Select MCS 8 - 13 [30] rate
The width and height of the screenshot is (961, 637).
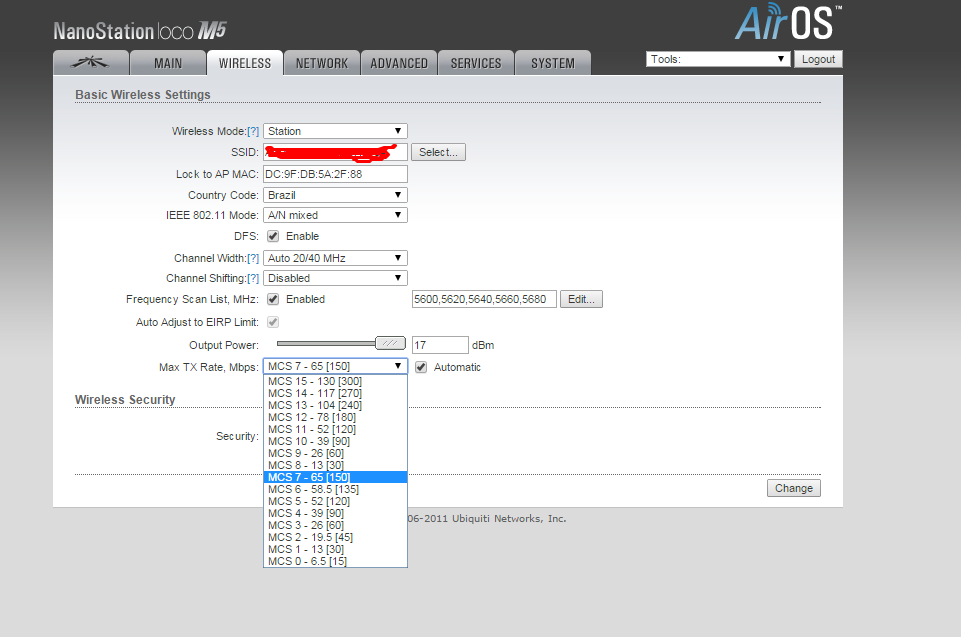pyautogui.click(x=335, y=465)
